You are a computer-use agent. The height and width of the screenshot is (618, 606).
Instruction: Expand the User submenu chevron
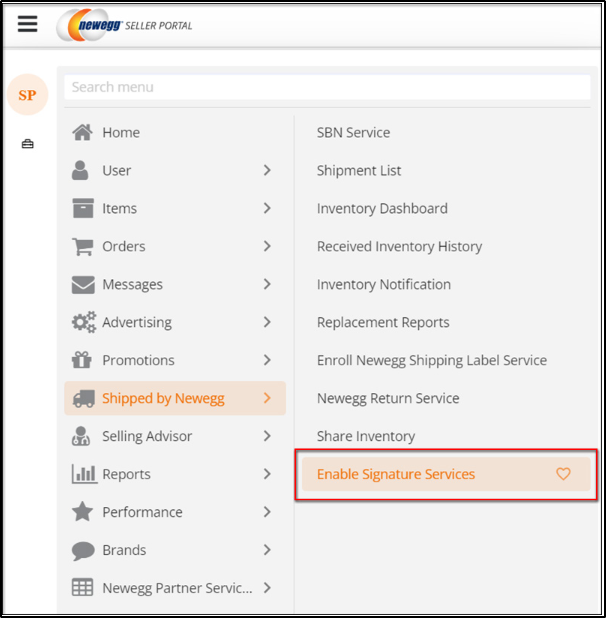(x=267, y=170)
